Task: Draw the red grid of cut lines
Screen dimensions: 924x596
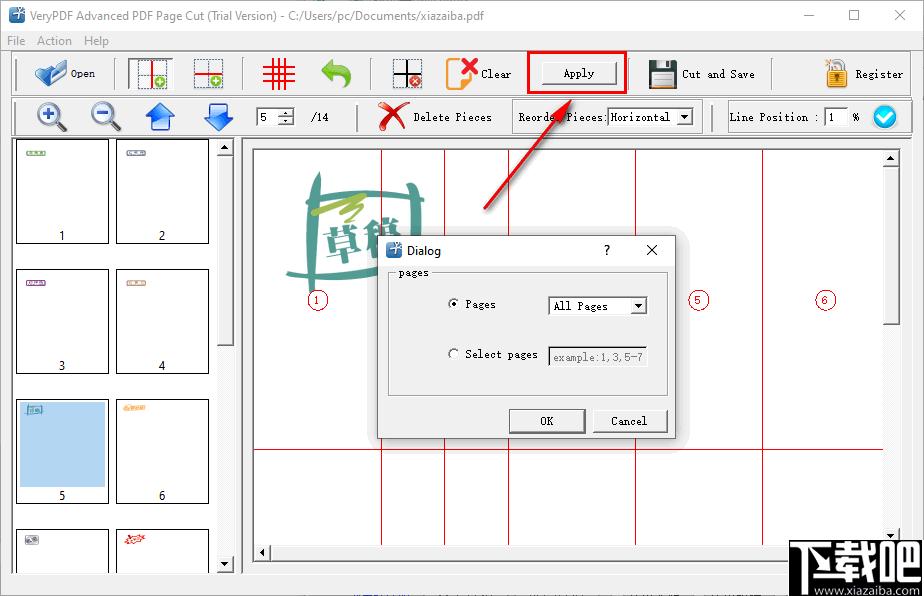Action: pyautogui.click(x=279, y=74)
